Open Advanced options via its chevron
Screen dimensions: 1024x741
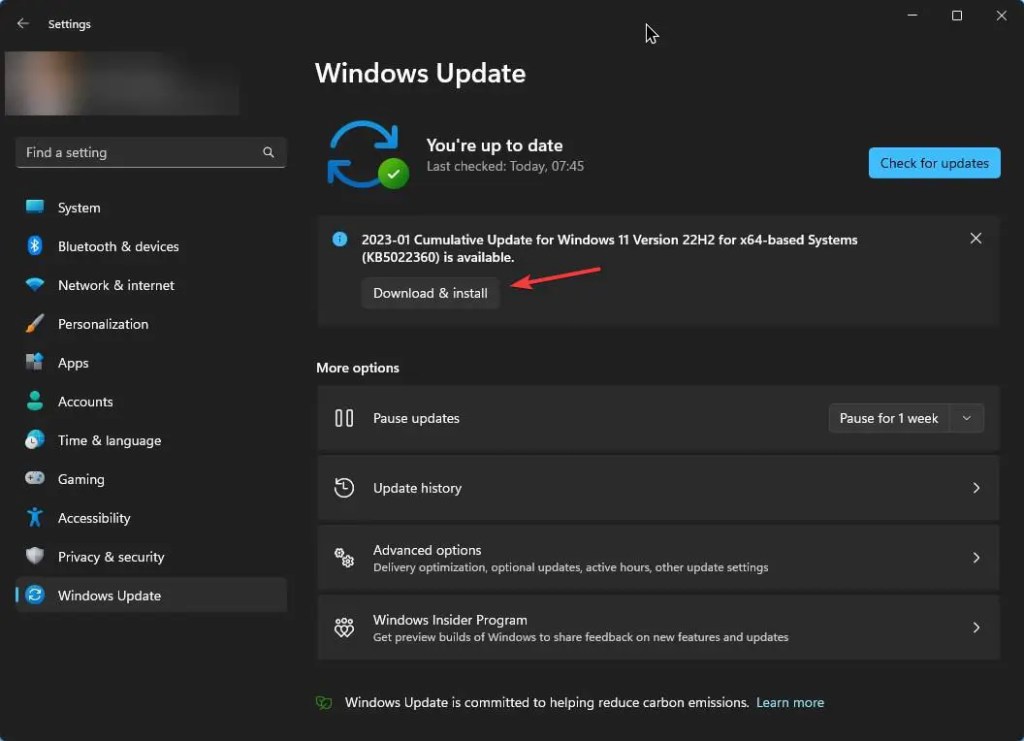(x=976, y=558)
